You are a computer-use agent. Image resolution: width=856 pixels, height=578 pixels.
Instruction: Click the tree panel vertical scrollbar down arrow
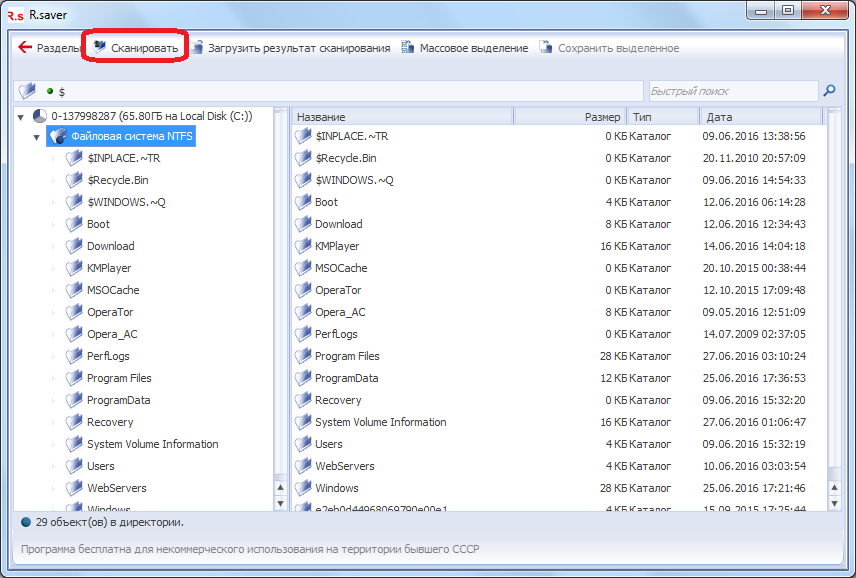pyautogui.click(x=279, y=506)
